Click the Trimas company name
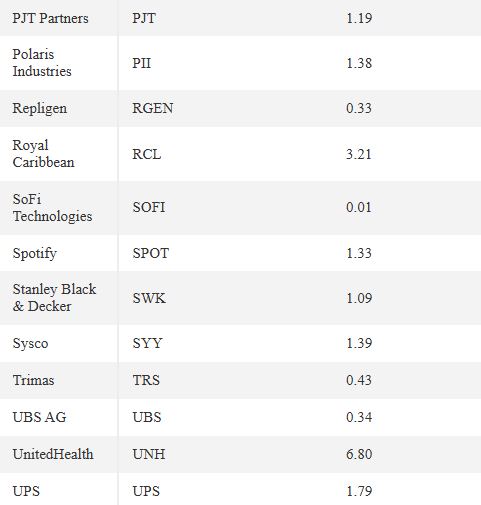Image resolution: width=481 pixels, height=505 pixels. [x=33, y=380]
